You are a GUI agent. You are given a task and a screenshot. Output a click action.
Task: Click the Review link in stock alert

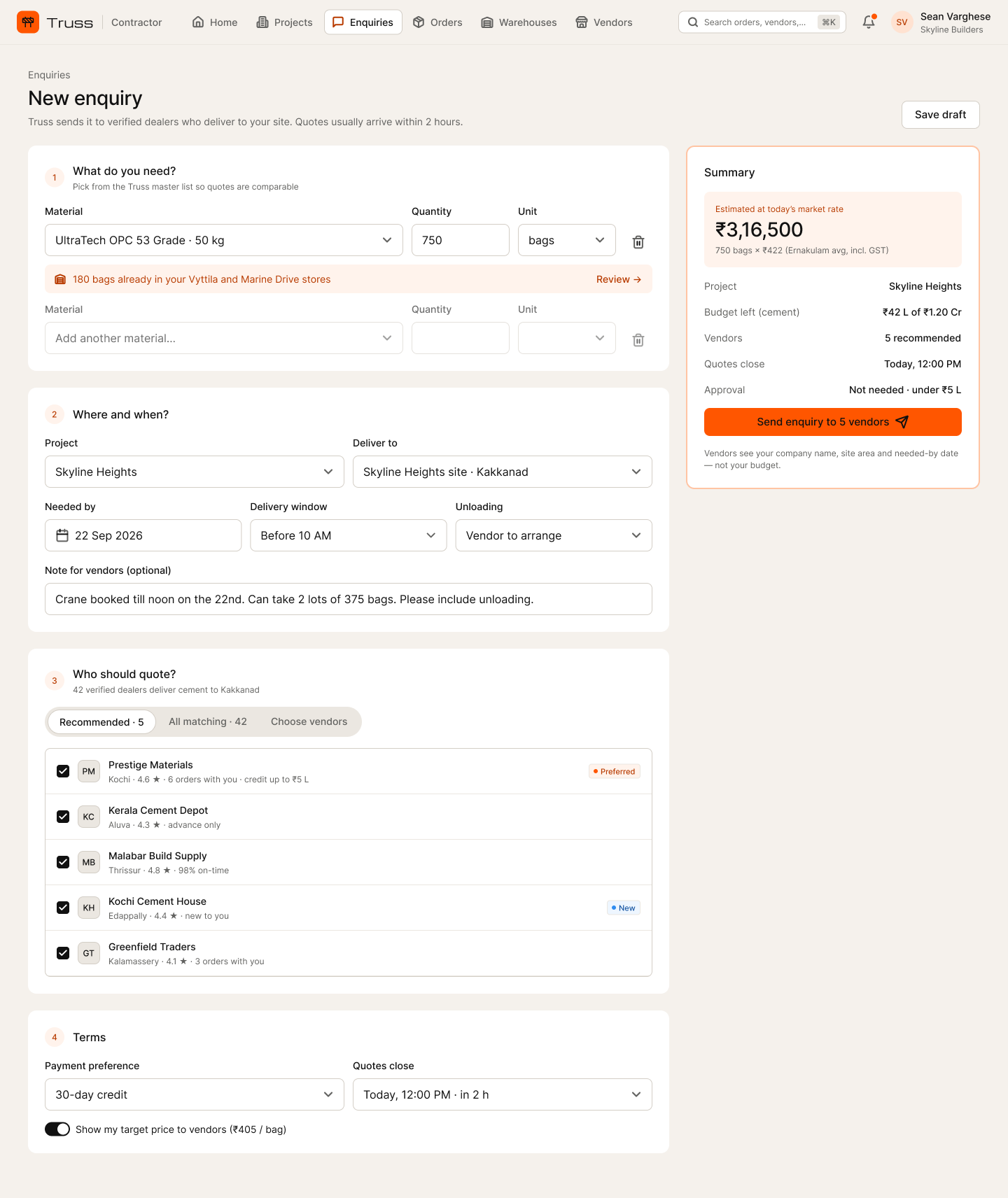click(619, 279)
